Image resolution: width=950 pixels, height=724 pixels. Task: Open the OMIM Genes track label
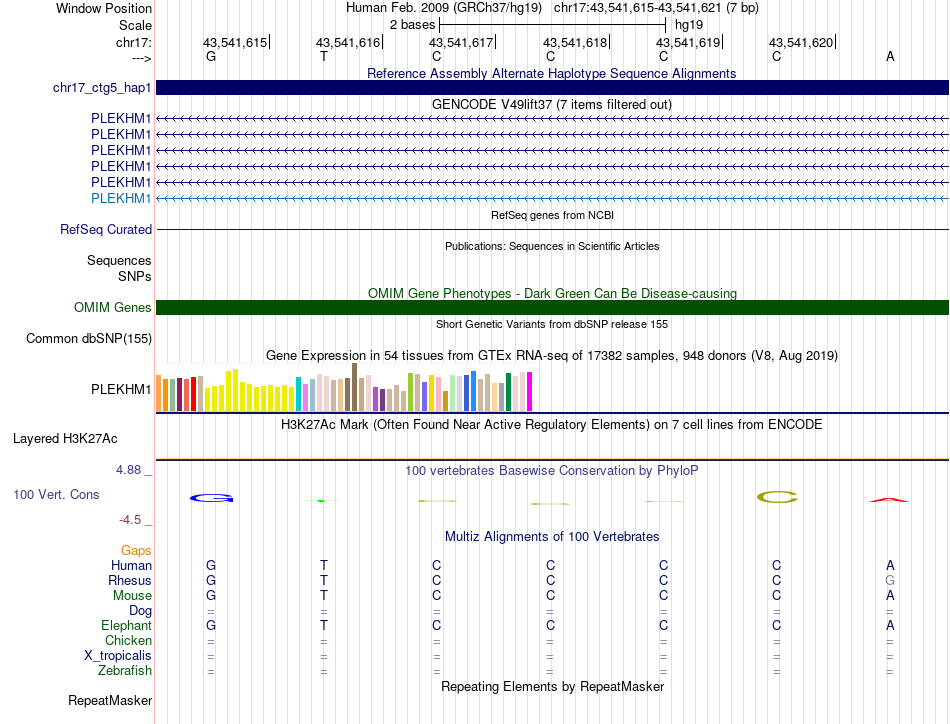coord(113,307)
